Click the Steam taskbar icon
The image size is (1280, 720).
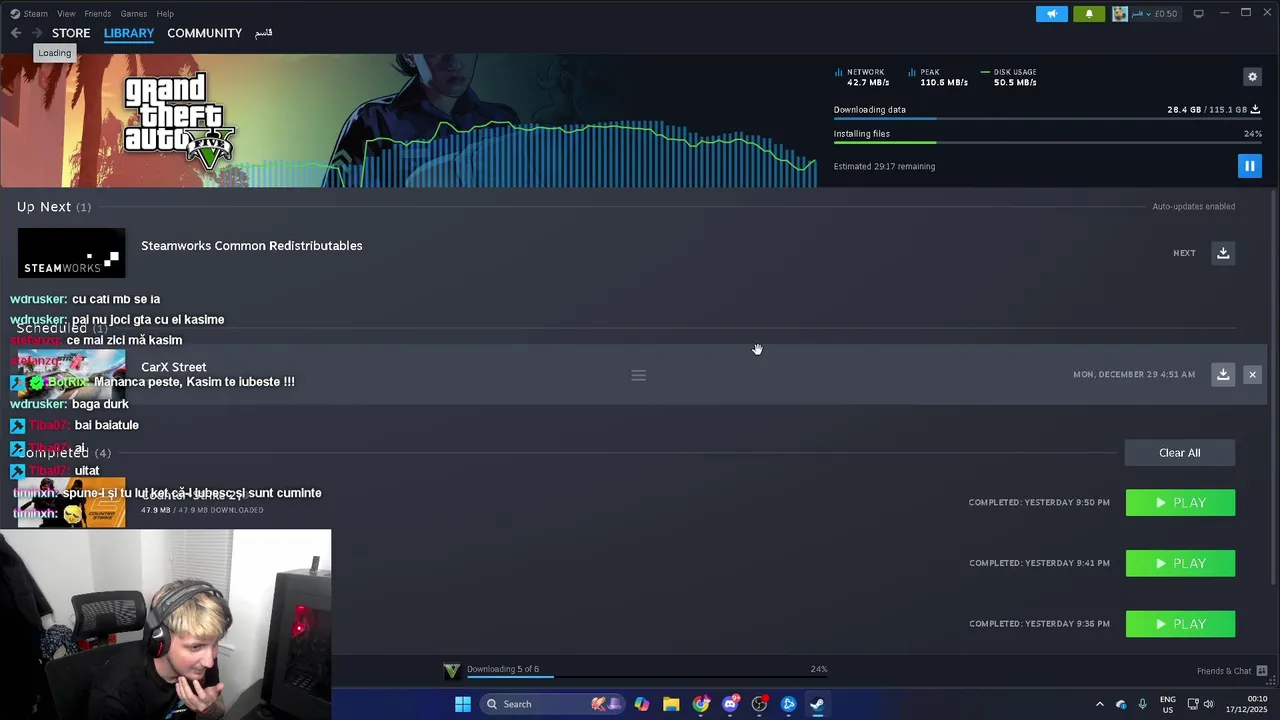pyautogui.click(x=817, y=704)
